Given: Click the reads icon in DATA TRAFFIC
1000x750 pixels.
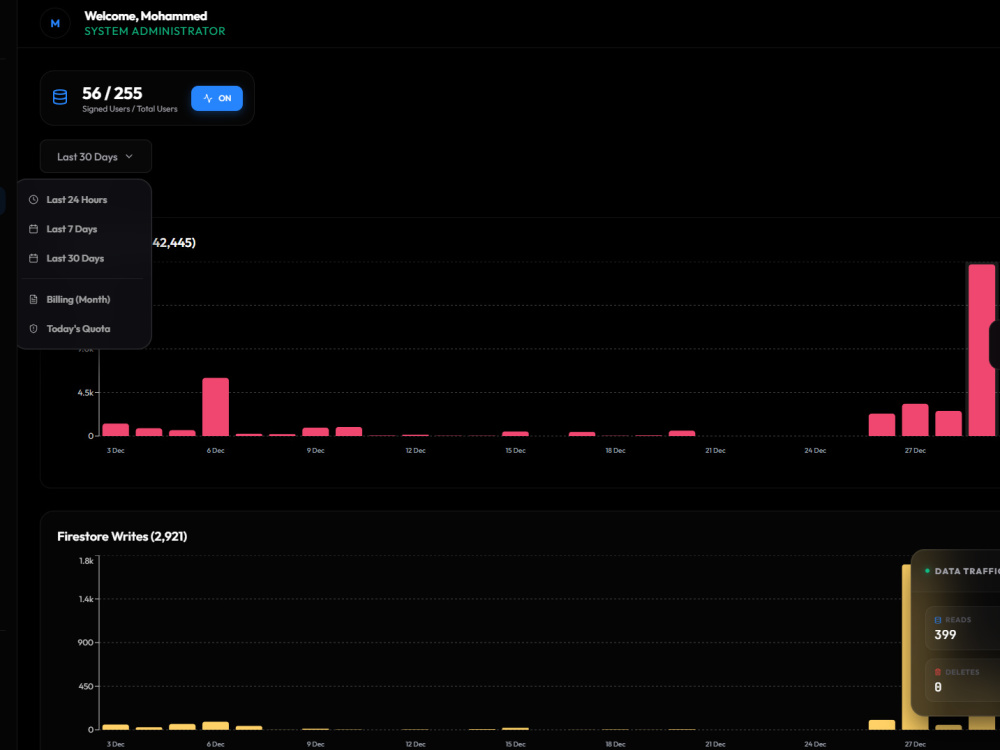Looking at the screenshot, I should point(938,620).
